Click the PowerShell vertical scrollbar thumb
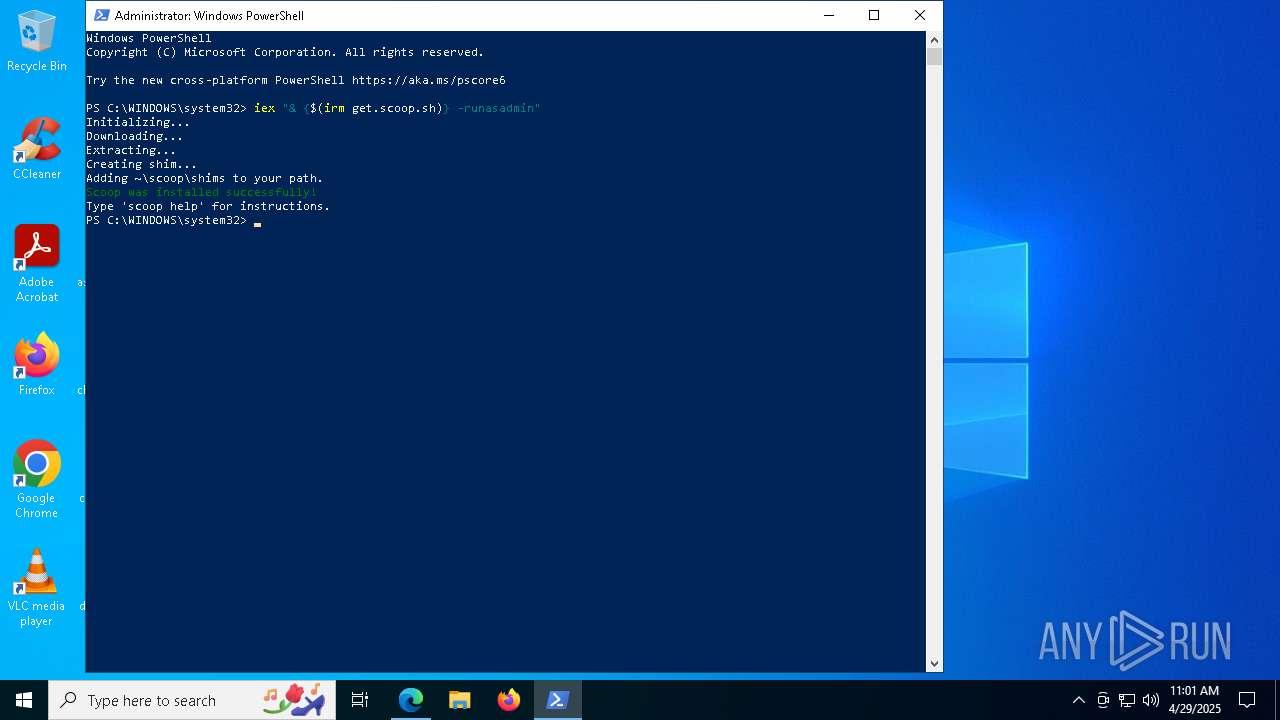 point(935,57)
